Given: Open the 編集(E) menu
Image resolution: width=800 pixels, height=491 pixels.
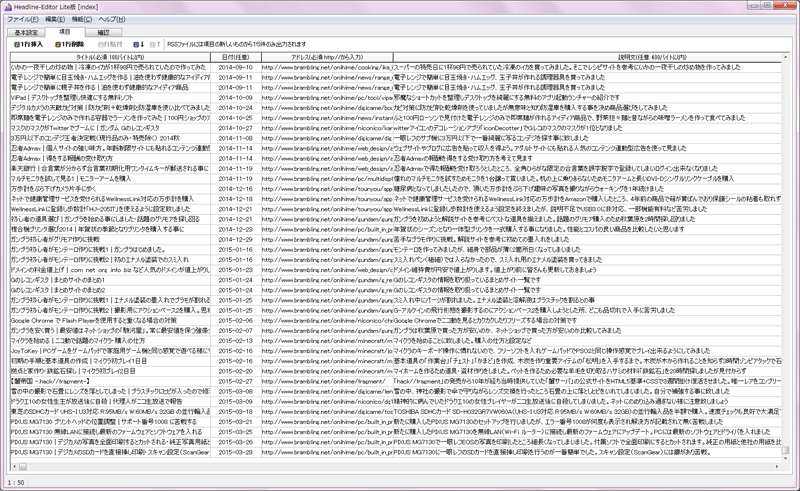Looking at the screenshot, I should coord(61,19).
